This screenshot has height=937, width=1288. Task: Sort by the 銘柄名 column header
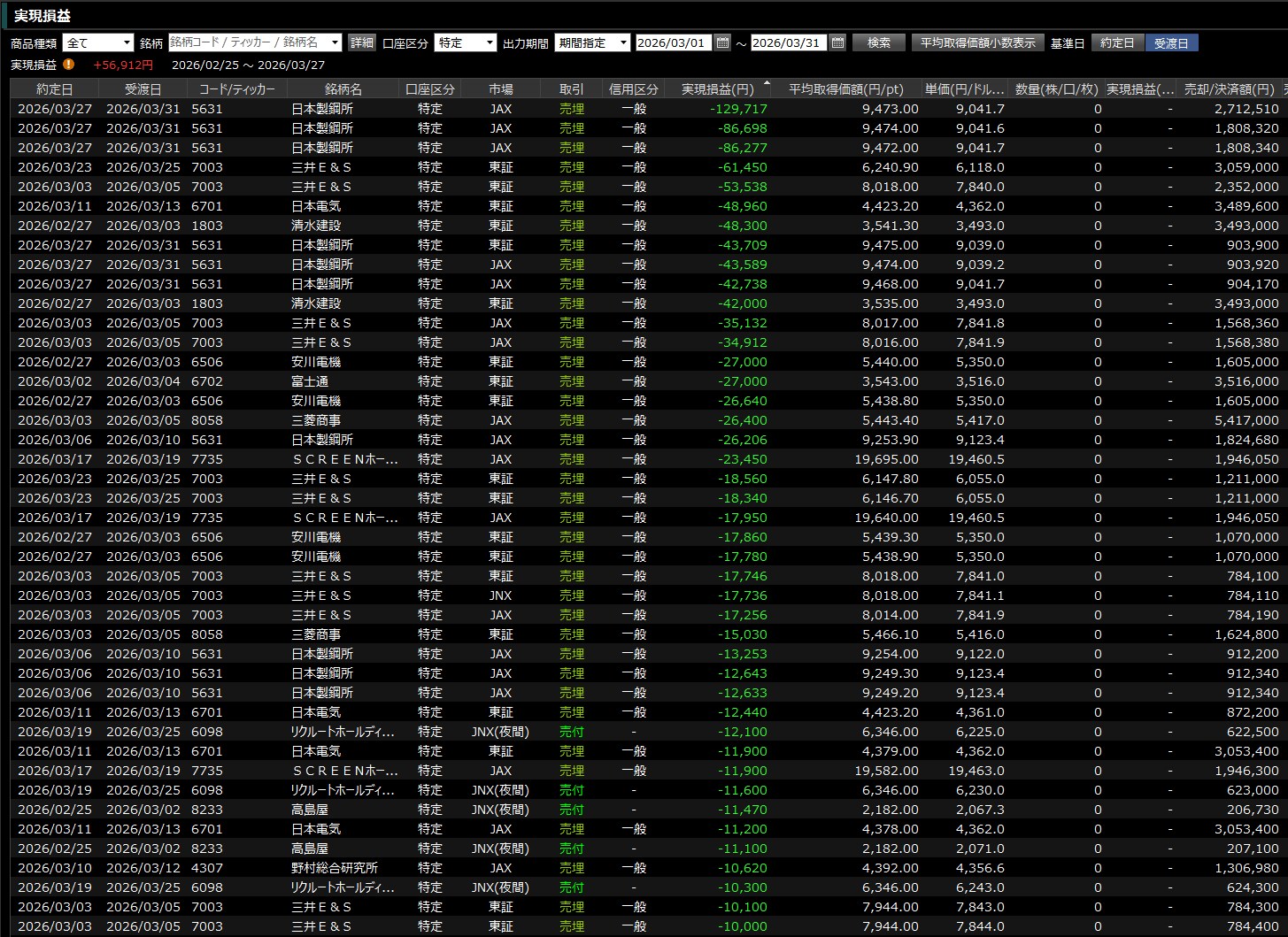click(343, 89)
